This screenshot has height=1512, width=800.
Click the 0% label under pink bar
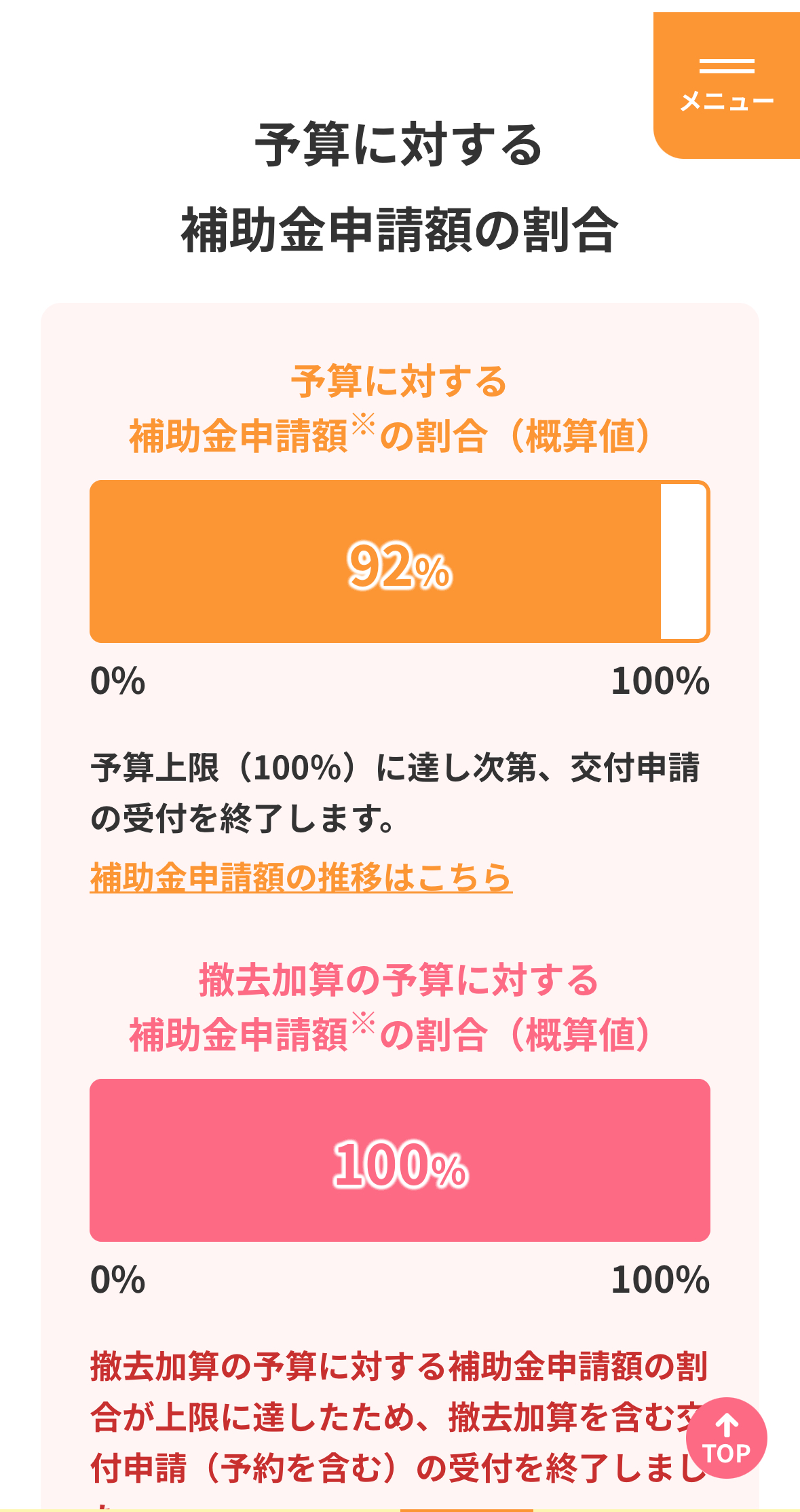118,1280
